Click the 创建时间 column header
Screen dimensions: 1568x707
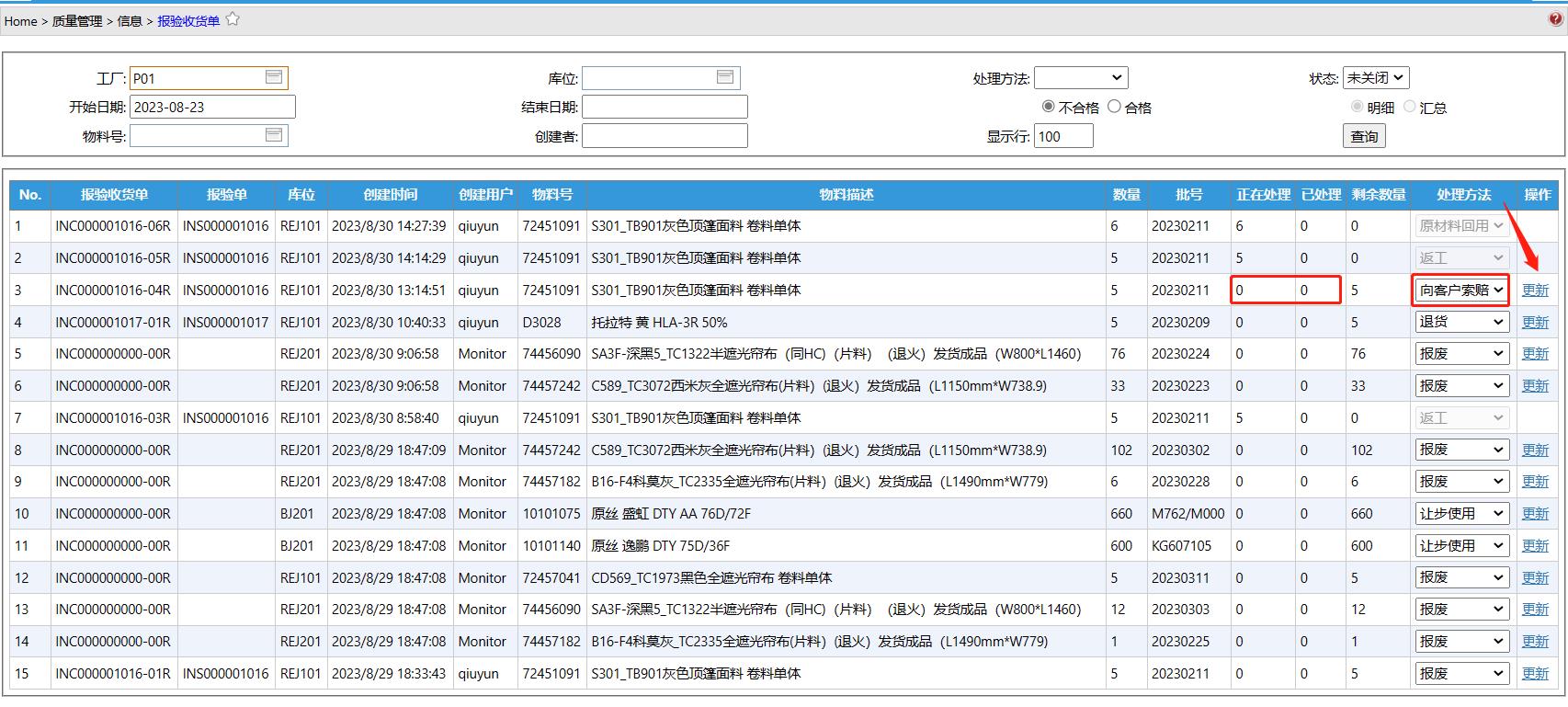click(390, 195)
